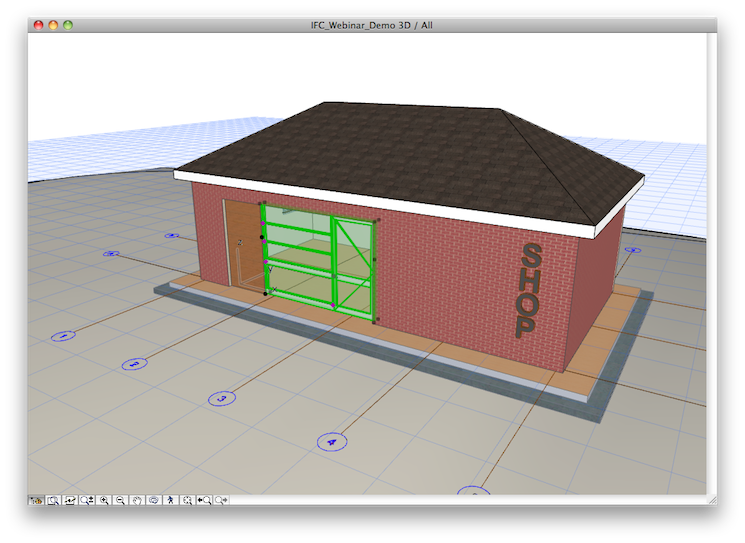The width and height of the screenshot is (745, 543).
Task: Go to next zoom
Action: pos(221,500)
